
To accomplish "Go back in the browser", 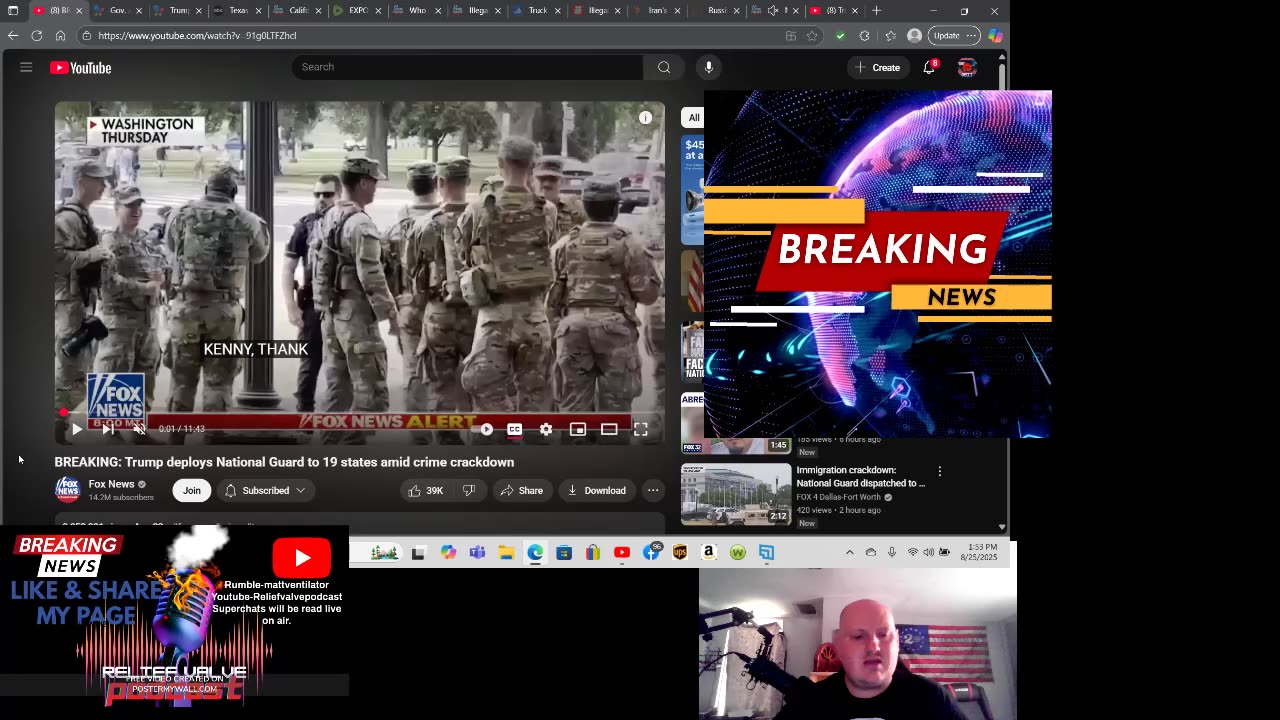I will (x=13, y=35).
